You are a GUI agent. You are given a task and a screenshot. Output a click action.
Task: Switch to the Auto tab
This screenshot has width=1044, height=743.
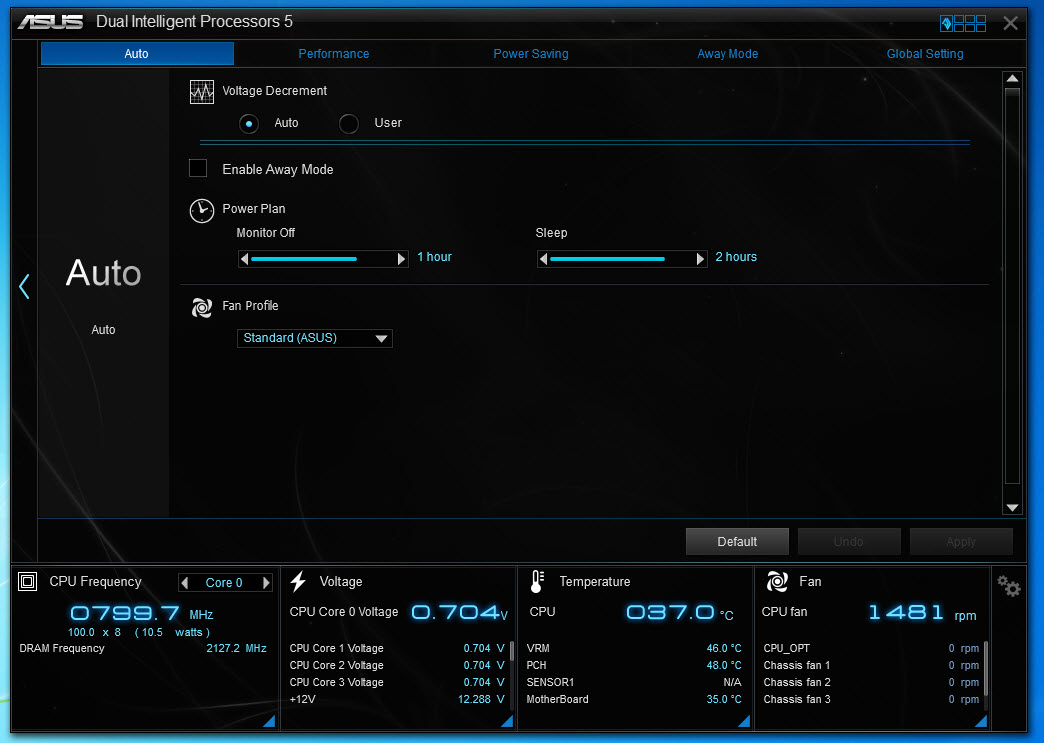click(x=137, y=53)
